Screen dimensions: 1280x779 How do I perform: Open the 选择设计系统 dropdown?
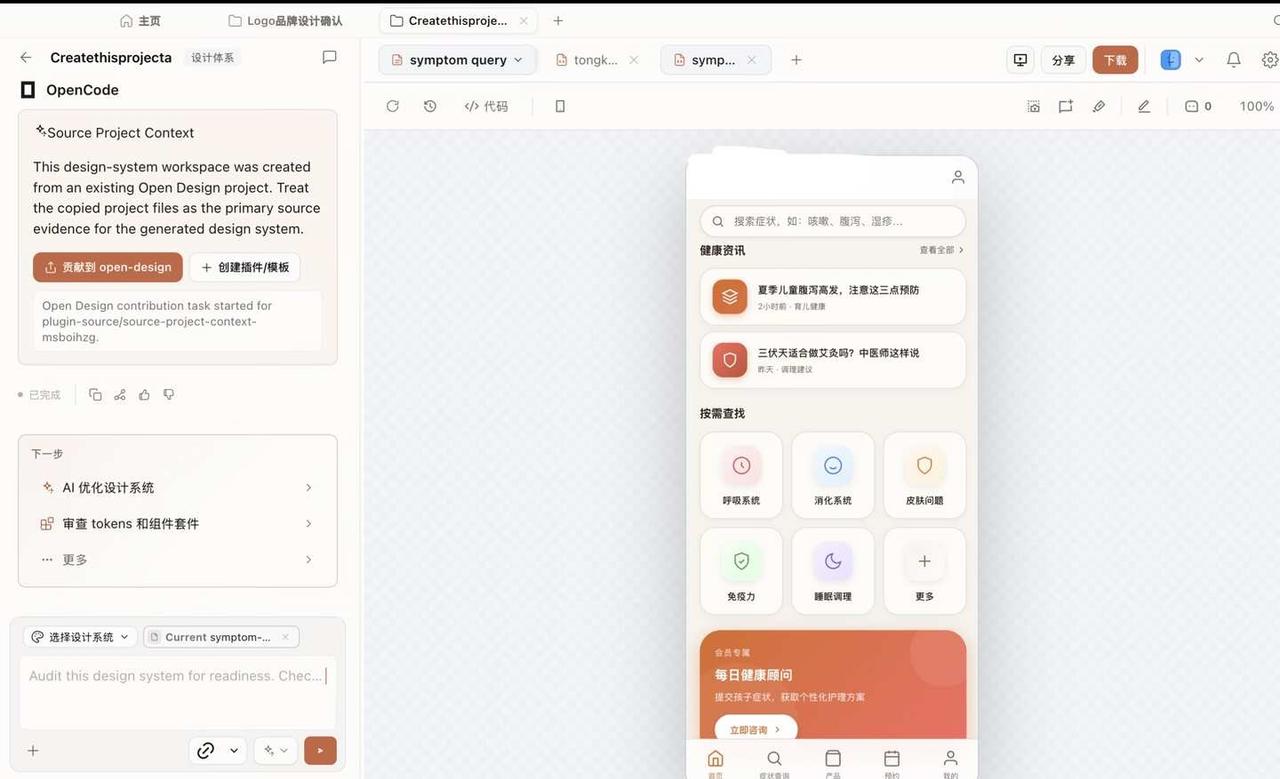coord(80,637)
